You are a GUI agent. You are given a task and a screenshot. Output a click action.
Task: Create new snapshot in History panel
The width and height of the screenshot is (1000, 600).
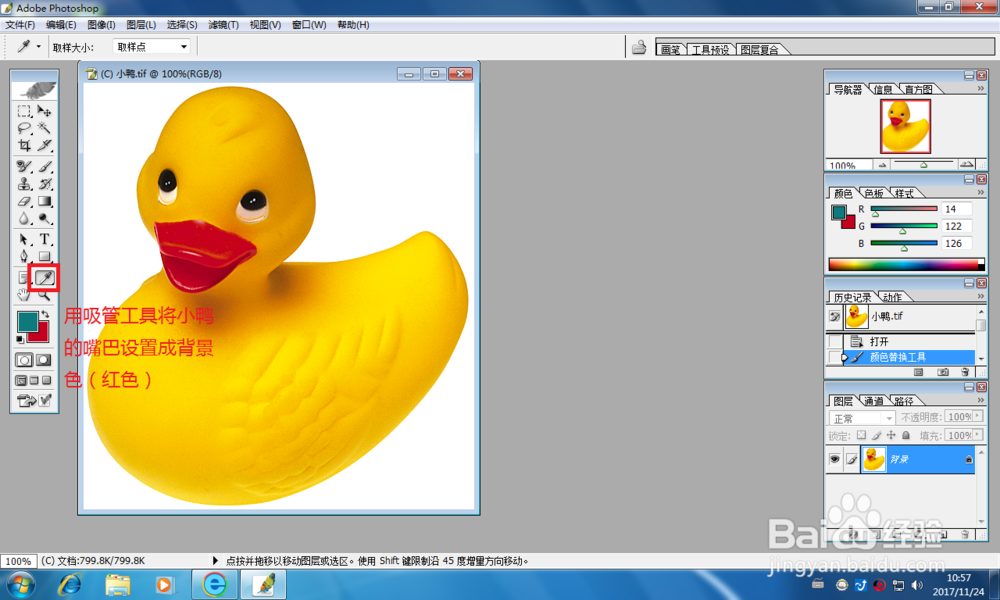tap(943, 372)
